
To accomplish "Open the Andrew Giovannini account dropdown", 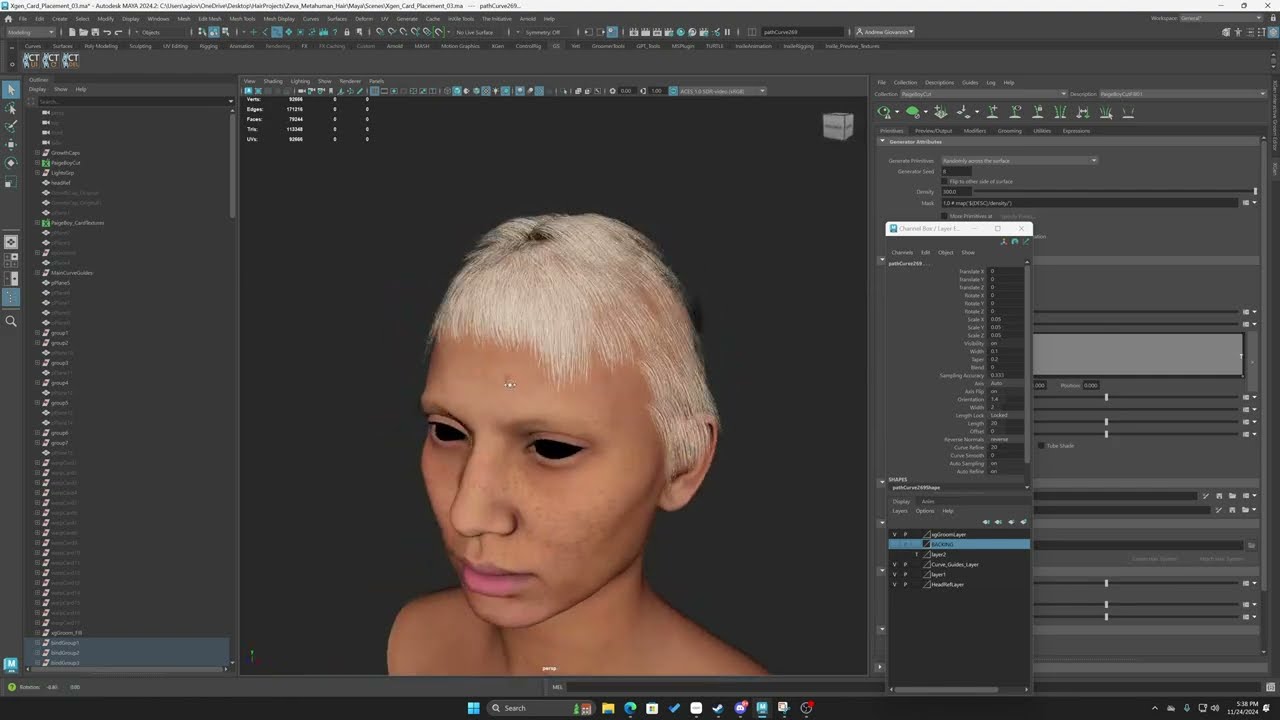I will (884, 32).
